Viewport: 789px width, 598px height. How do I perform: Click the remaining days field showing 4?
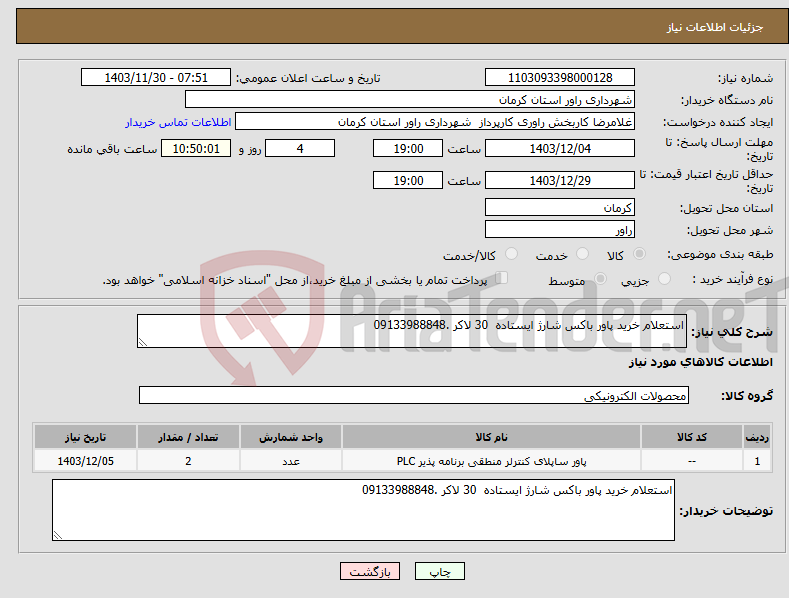tap(300, 148)
